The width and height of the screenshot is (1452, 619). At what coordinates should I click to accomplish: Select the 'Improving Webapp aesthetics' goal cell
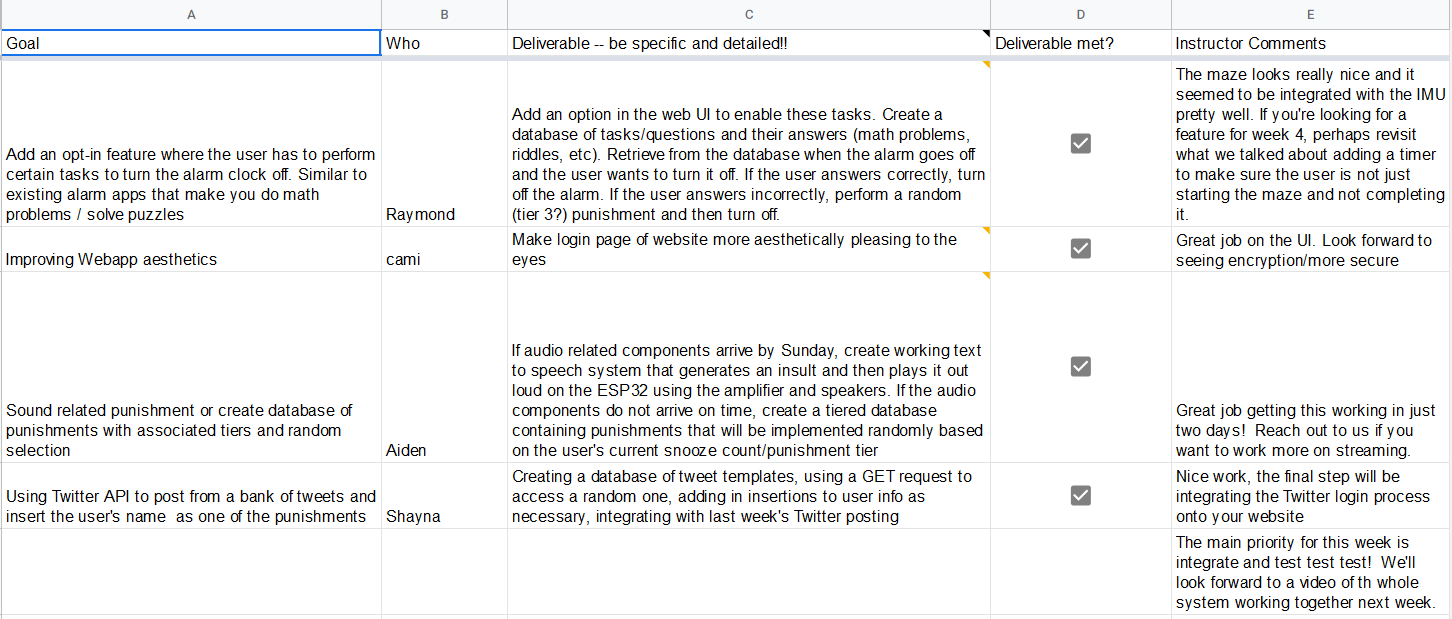pyautogui.click(x=191, y=249)
